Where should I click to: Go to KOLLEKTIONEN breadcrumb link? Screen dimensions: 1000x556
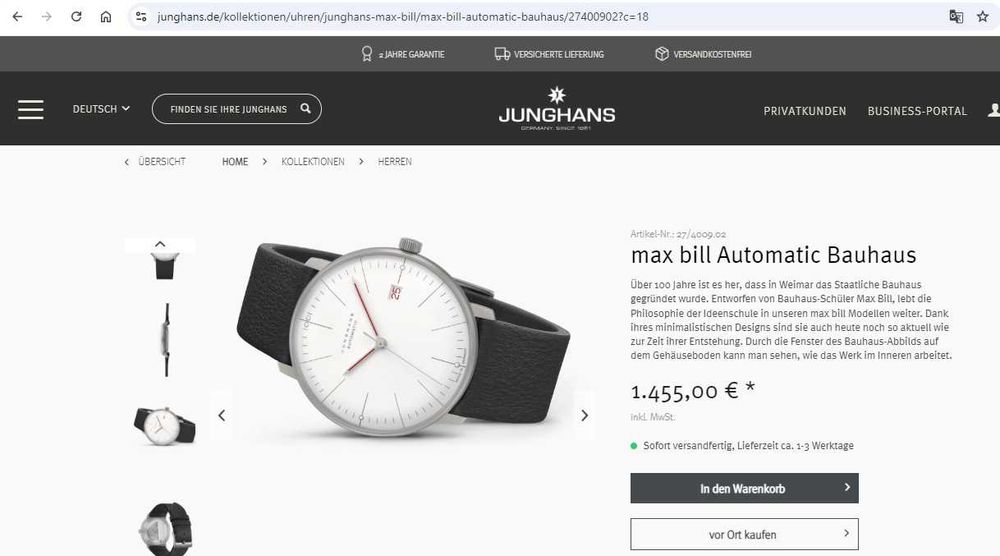tap(312, 162)
